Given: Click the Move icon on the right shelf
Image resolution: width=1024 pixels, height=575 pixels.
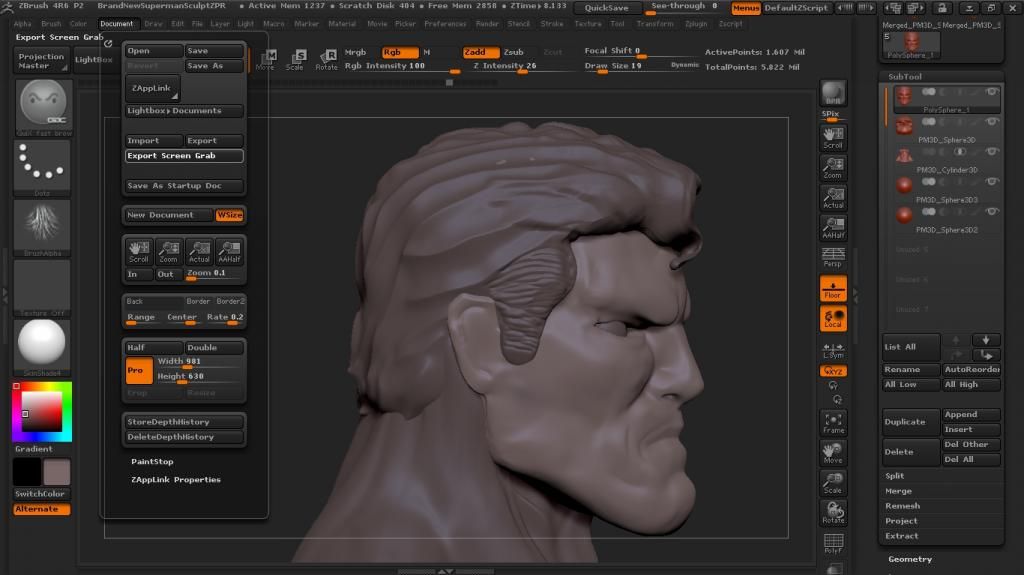Looking at the screenshot, I should (833, 452).
